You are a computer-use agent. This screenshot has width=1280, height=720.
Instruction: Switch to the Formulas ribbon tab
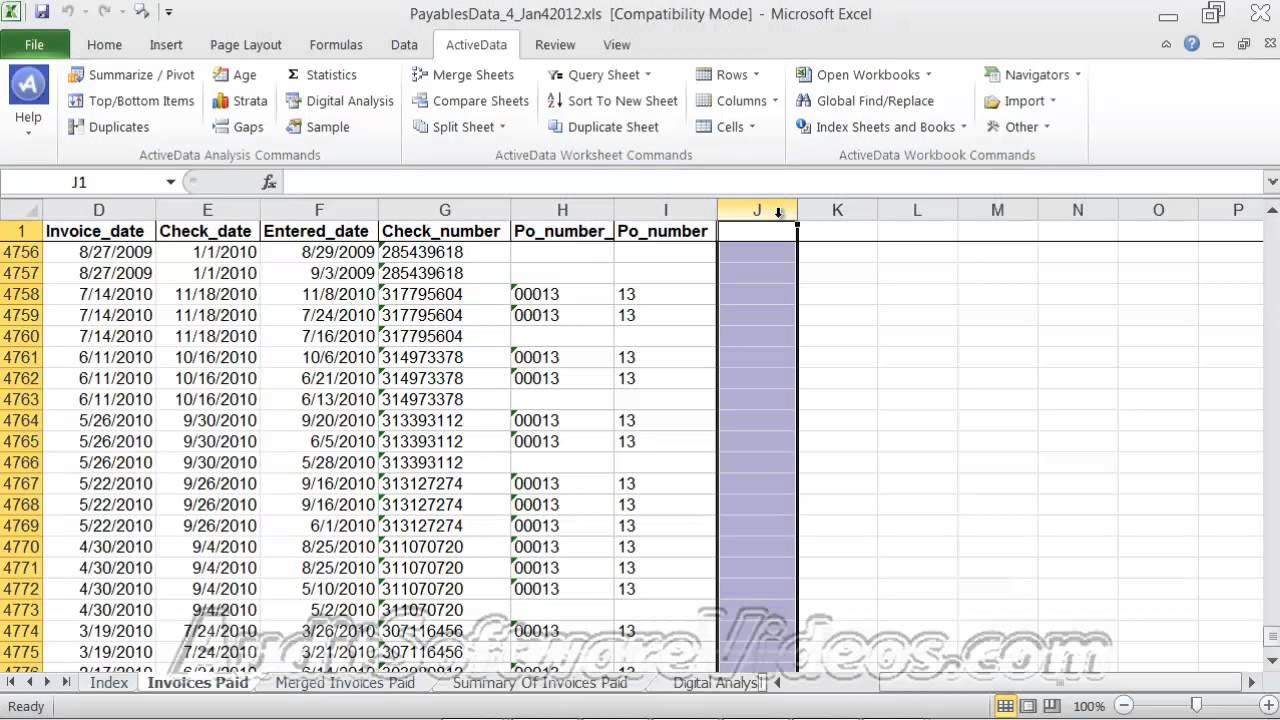coord(336,45)
